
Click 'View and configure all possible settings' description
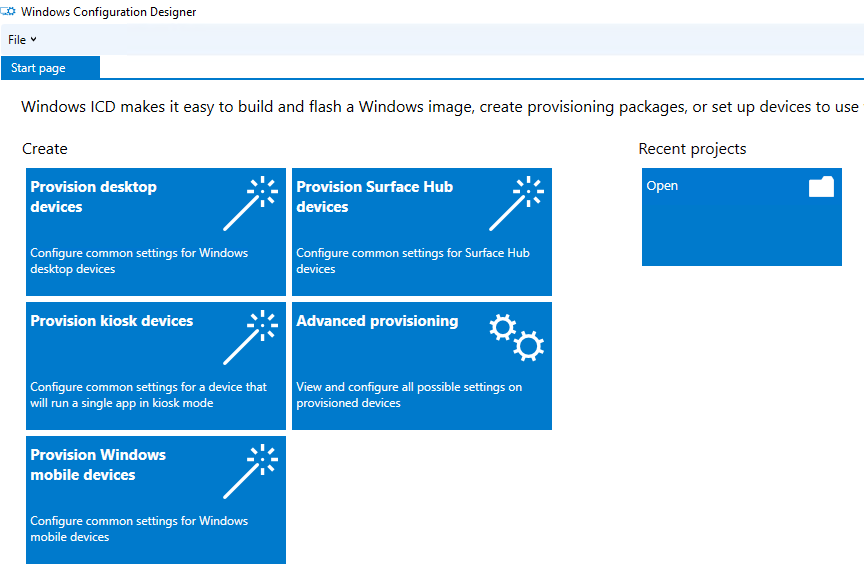coord(409,395)
